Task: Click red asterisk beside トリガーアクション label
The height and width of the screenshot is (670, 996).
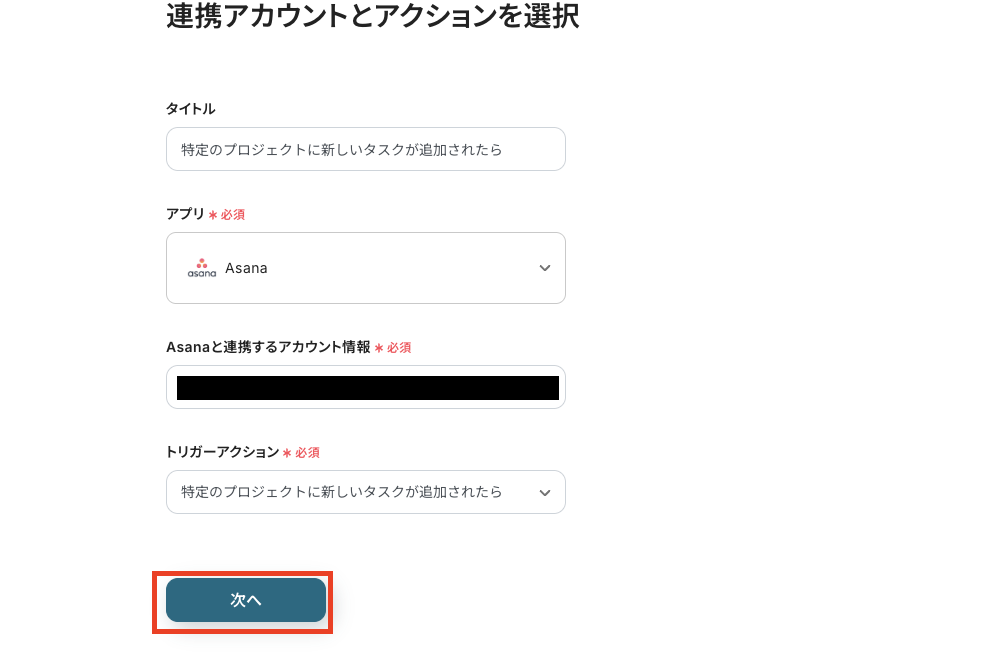Action: point(287,453)
